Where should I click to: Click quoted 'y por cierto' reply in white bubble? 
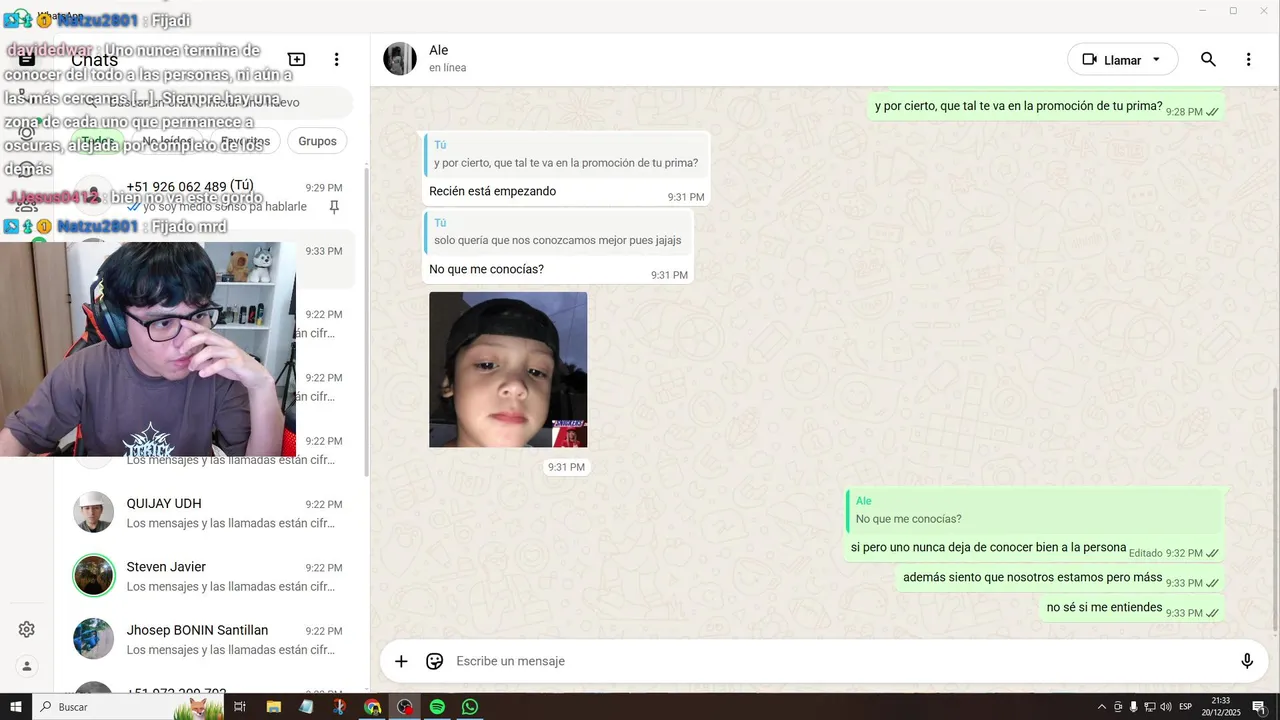565,154
